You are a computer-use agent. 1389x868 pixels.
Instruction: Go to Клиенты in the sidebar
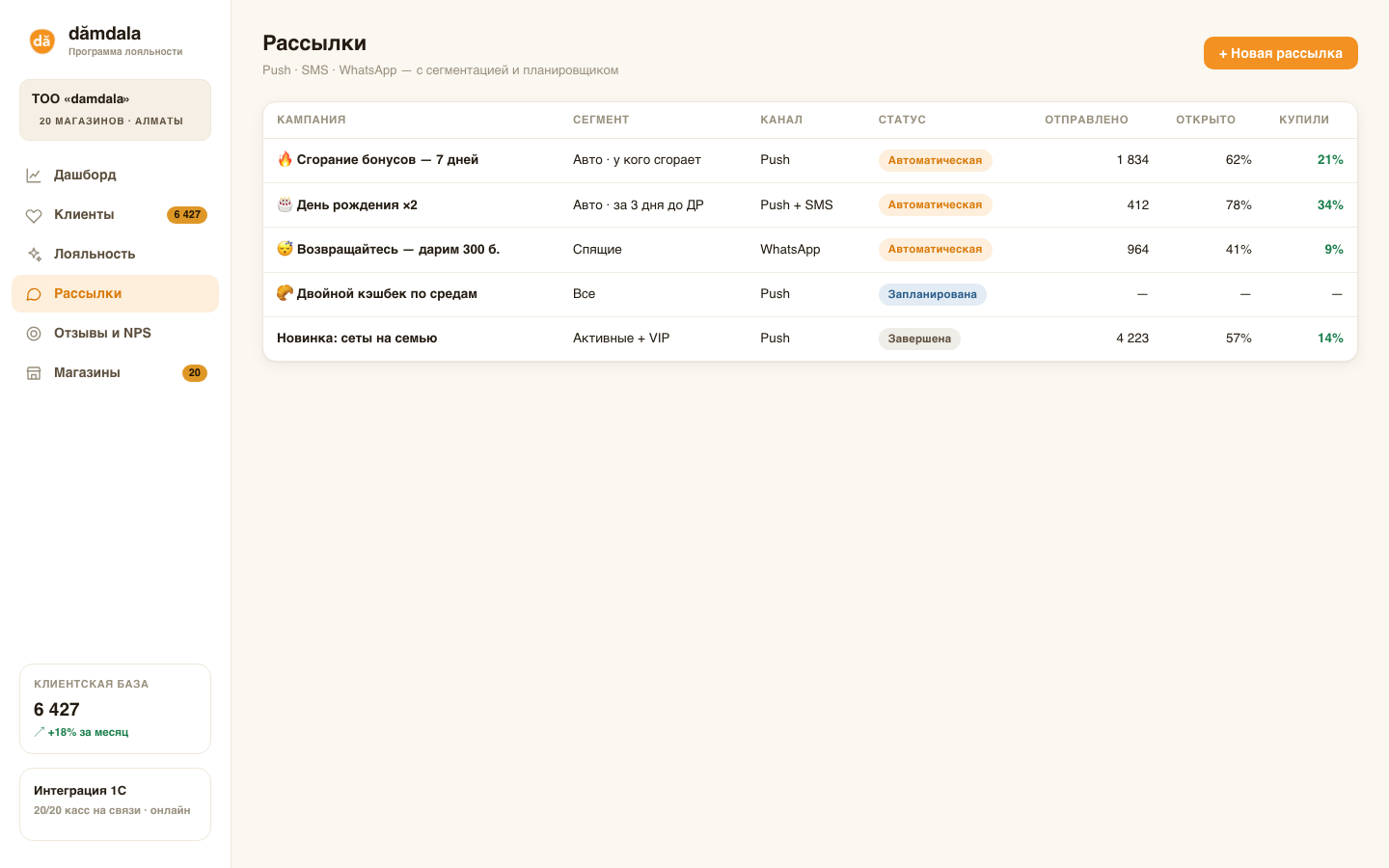point(115,214)
